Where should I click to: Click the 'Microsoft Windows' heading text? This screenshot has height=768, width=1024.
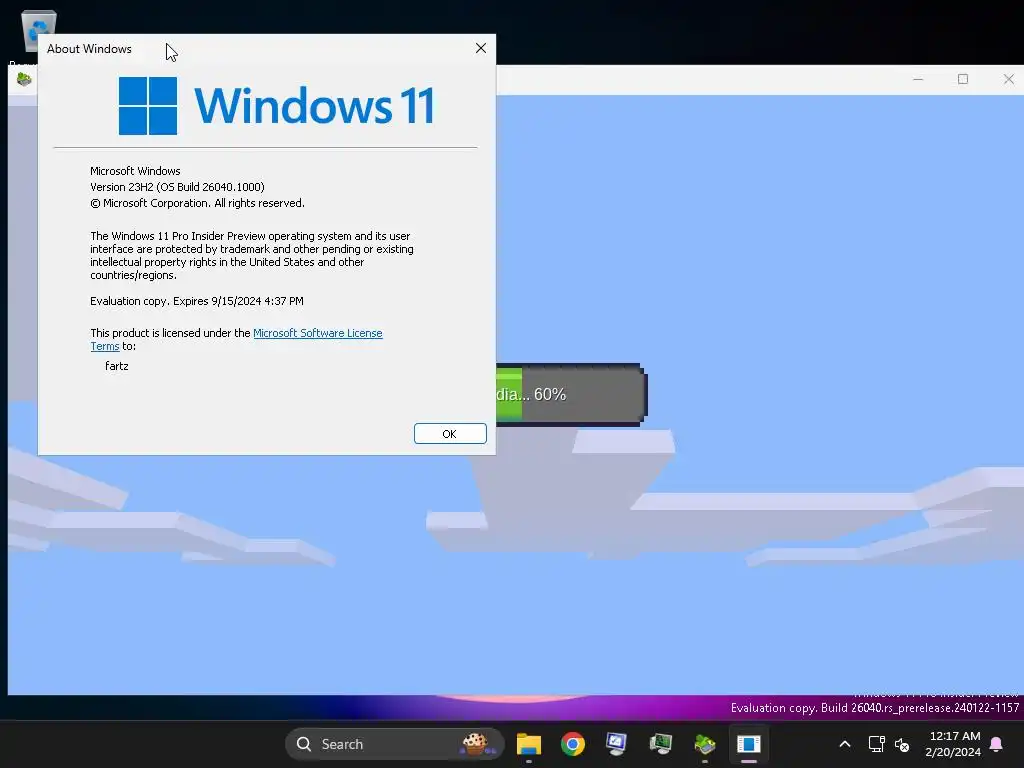click(x=135, y=171)
